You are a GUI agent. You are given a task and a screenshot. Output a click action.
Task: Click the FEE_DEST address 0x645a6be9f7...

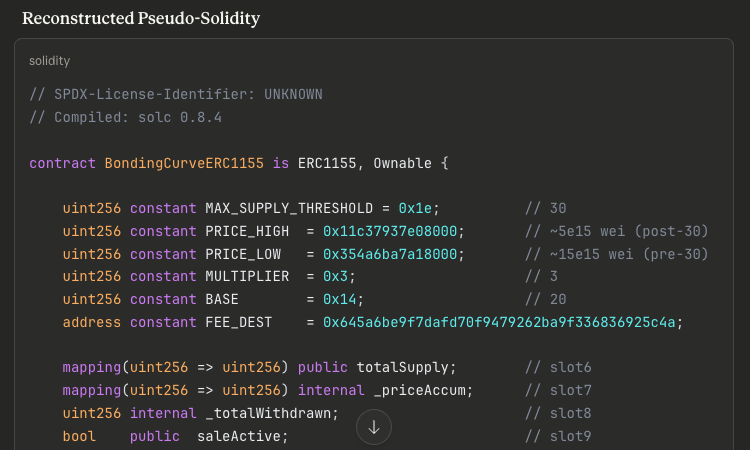(499, 322)
